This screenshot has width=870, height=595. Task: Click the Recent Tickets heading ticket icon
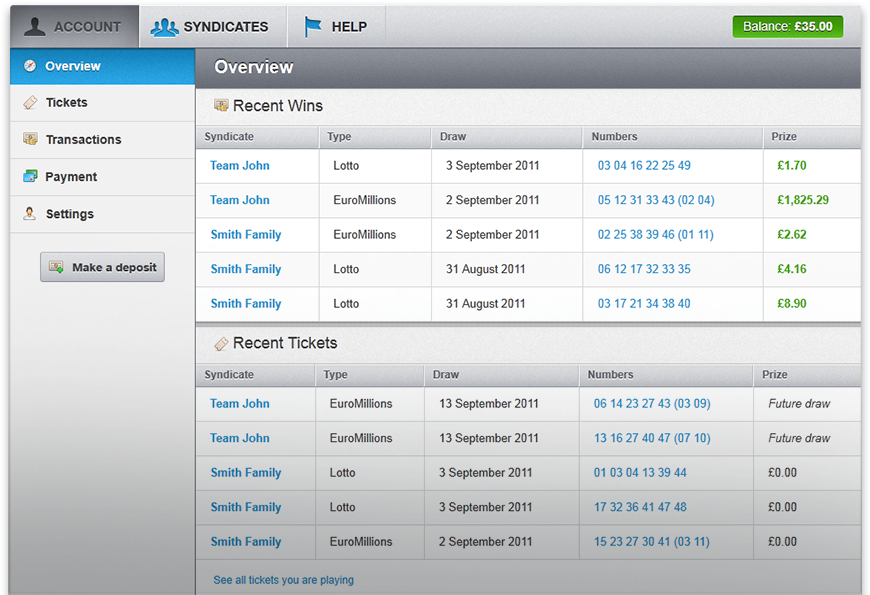pos(221,344)
